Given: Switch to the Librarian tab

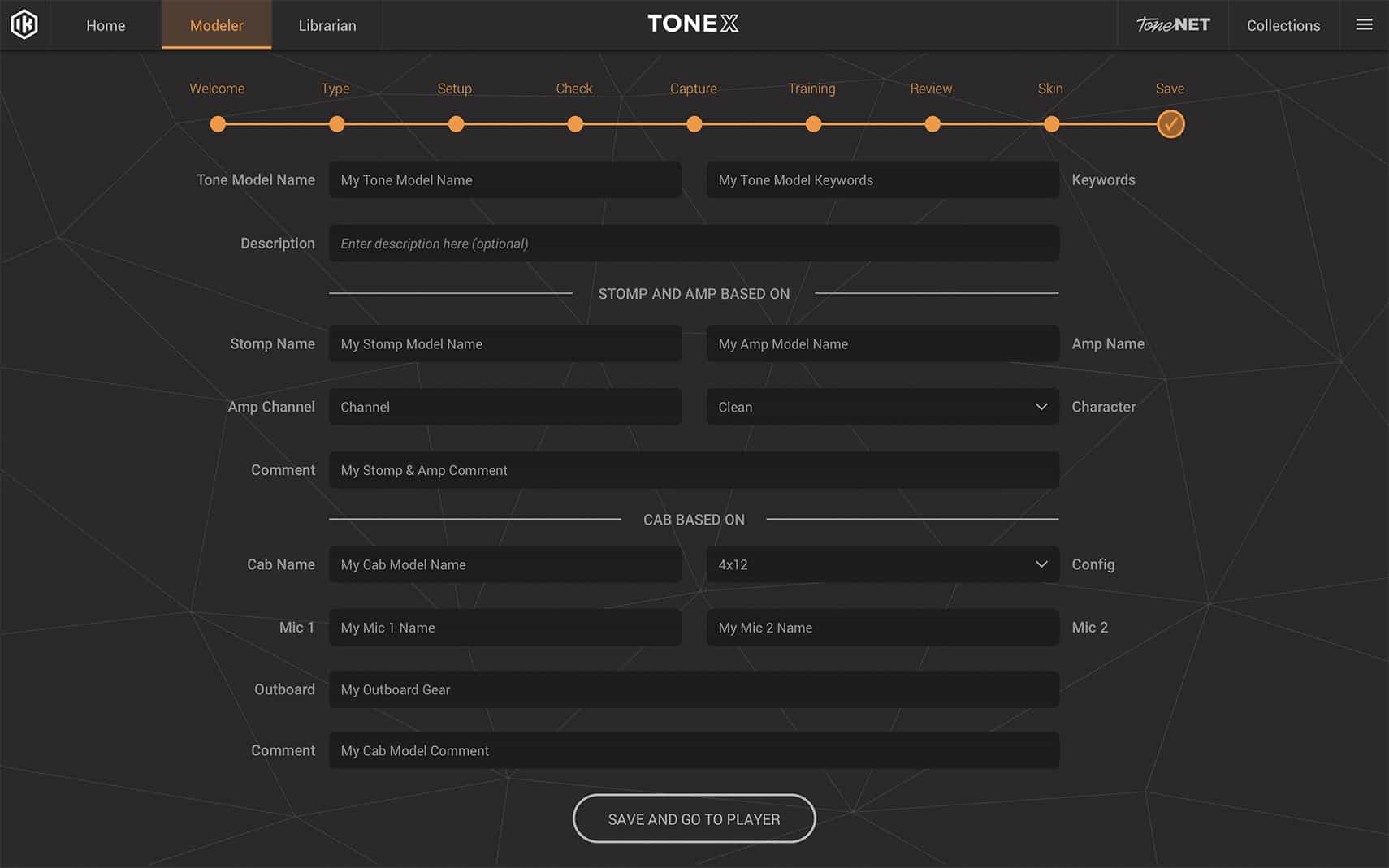Looking at the screenshot, I should point(327,25).
